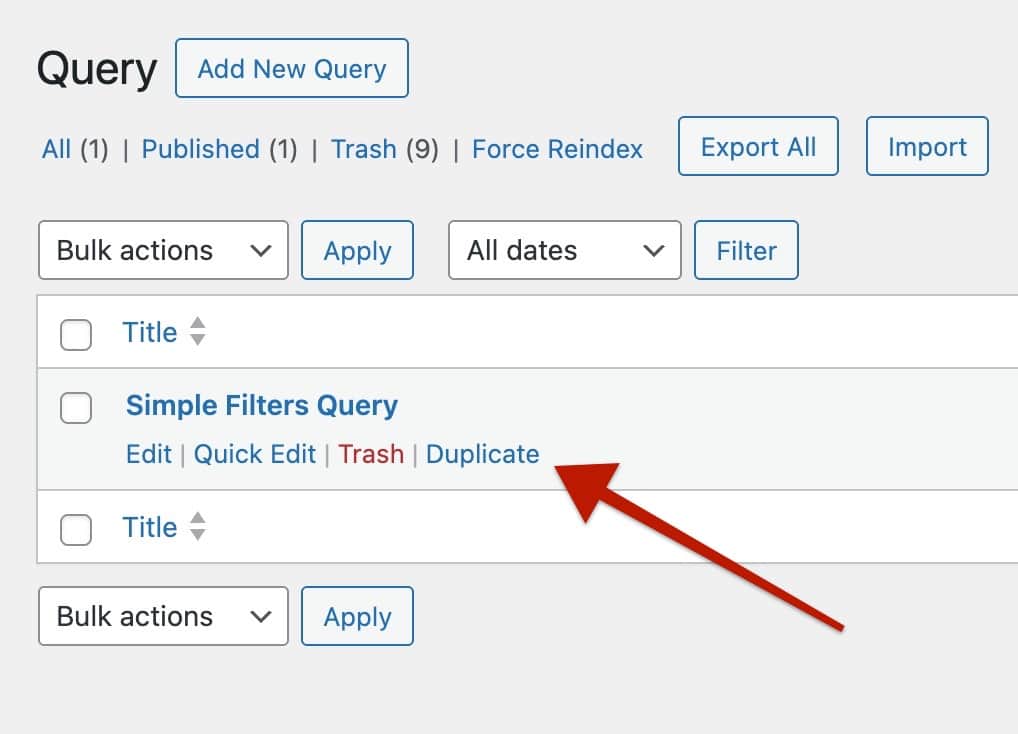1018x734 pixels.
Task: Show only Published queries
Action: [x=200, y=149]
